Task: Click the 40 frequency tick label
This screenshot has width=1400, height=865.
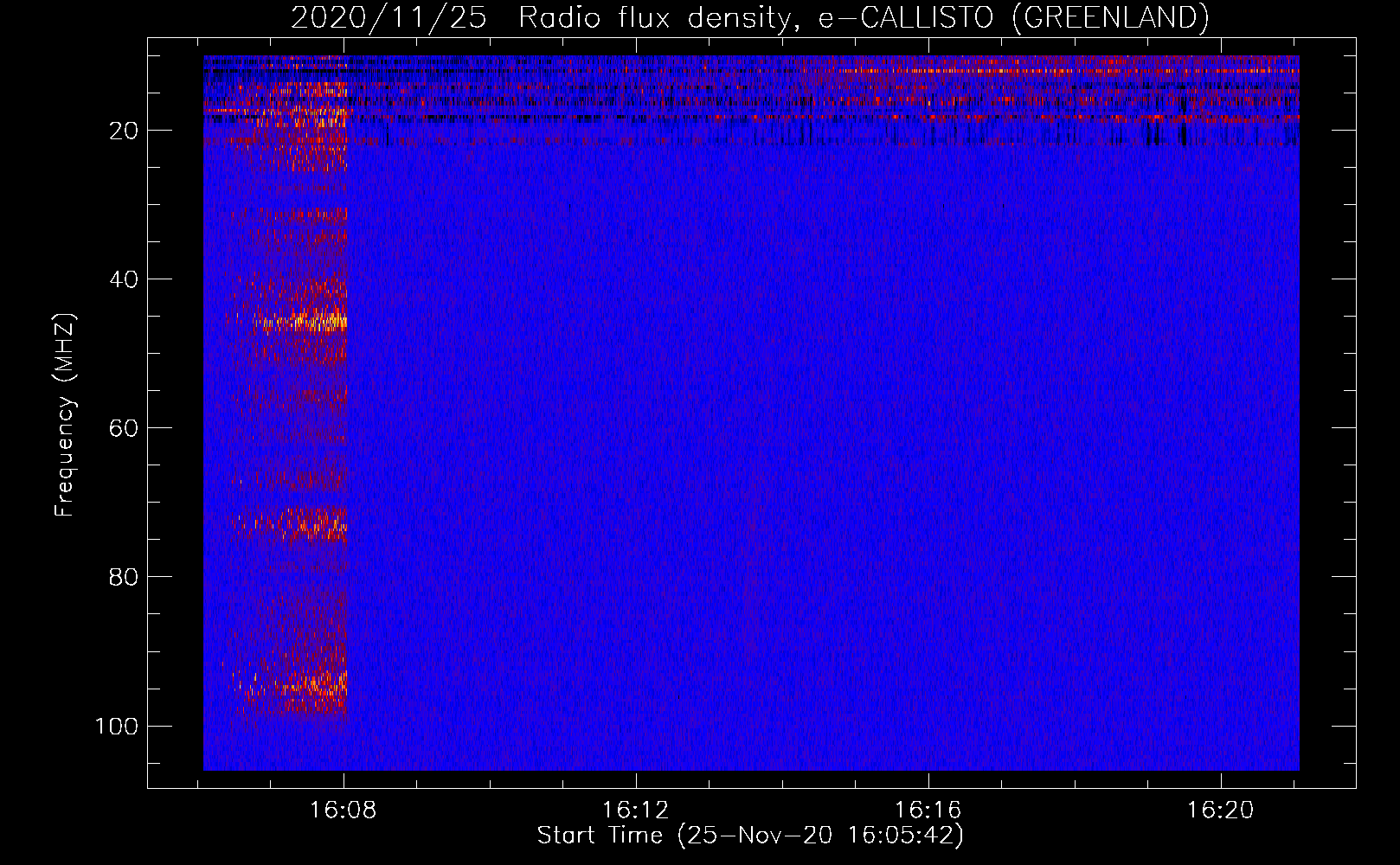Action: coord(124,279)
